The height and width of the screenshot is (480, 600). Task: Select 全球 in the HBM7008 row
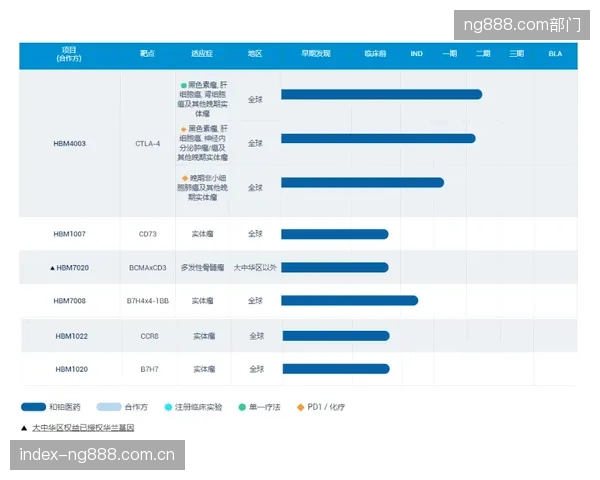pyautogui.click(x=255, y=300)
